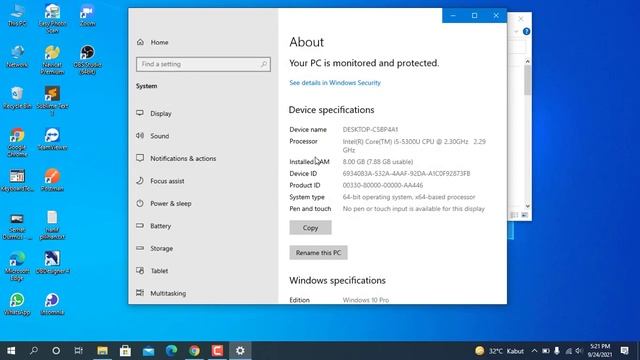Open the notification center icon
Screen dimensions: 640x360
624,351
